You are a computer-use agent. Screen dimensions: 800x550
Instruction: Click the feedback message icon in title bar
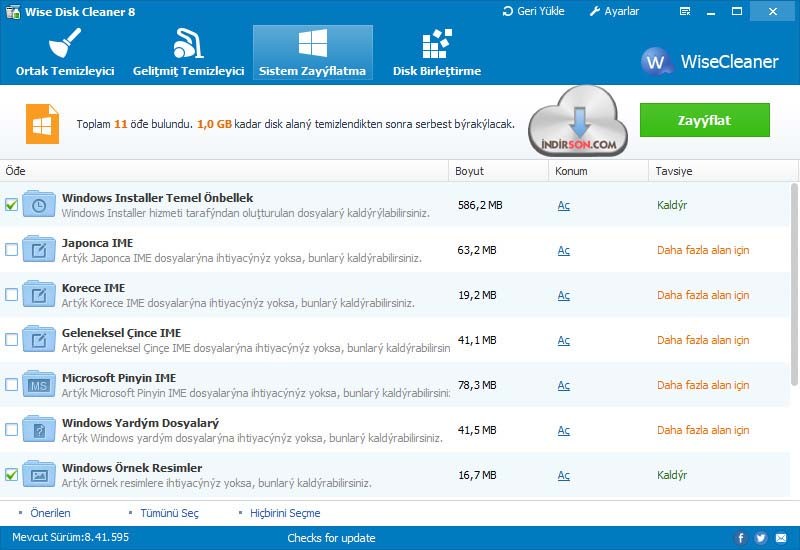[685, 11]
